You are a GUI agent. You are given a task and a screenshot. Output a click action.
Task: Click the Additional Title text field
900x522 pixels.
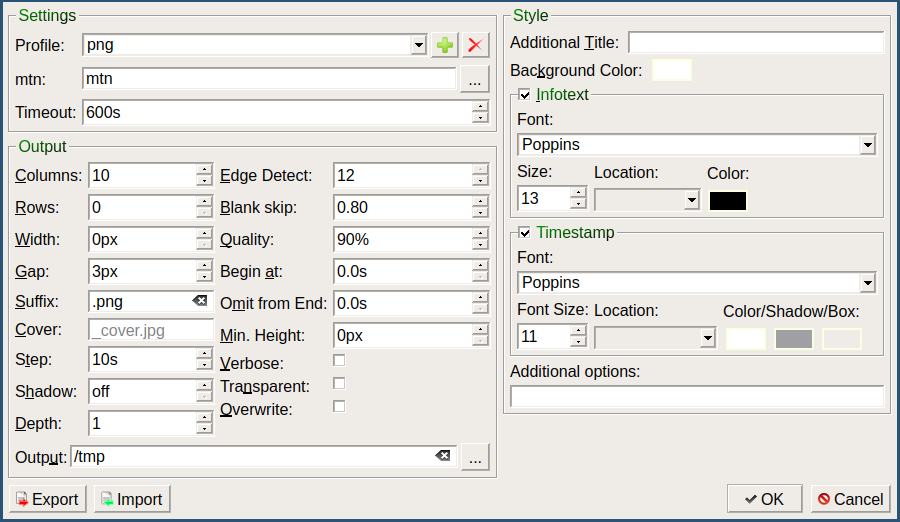tap(755, 42)
